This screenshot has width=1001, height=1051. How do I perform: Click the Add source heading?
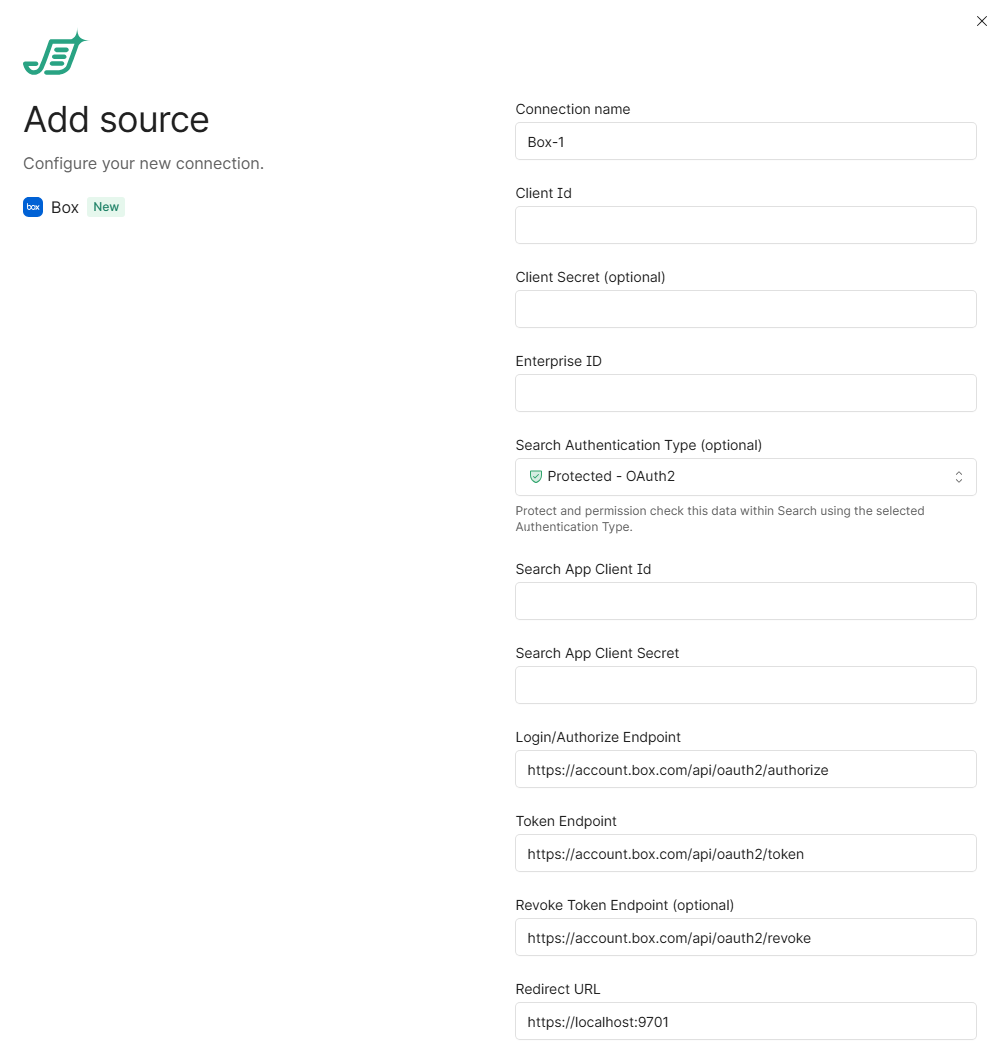(x=116, y=120)
